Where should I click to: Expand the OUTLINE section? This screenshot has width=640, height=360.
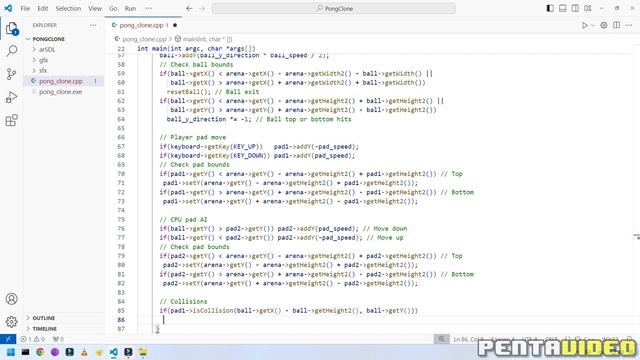coord(44,318)
